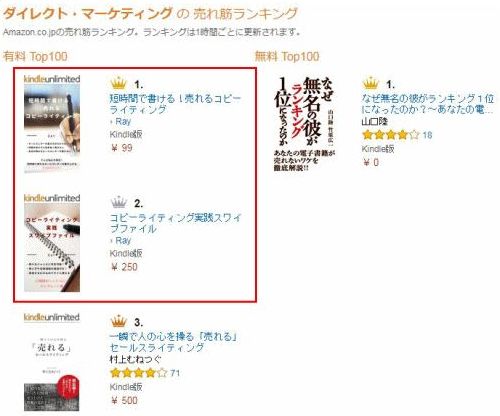This screenshot has width=500, height=416.
Task: Open the title link 短時間で書ける！売れるコピーライティング
Action: (175, 104)
